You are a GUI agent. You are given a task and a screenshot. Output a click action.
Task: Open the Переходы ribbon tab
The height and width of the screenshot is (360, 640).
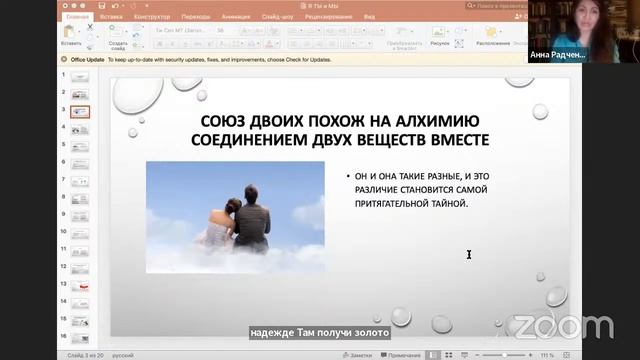click(x=196, y=17)
